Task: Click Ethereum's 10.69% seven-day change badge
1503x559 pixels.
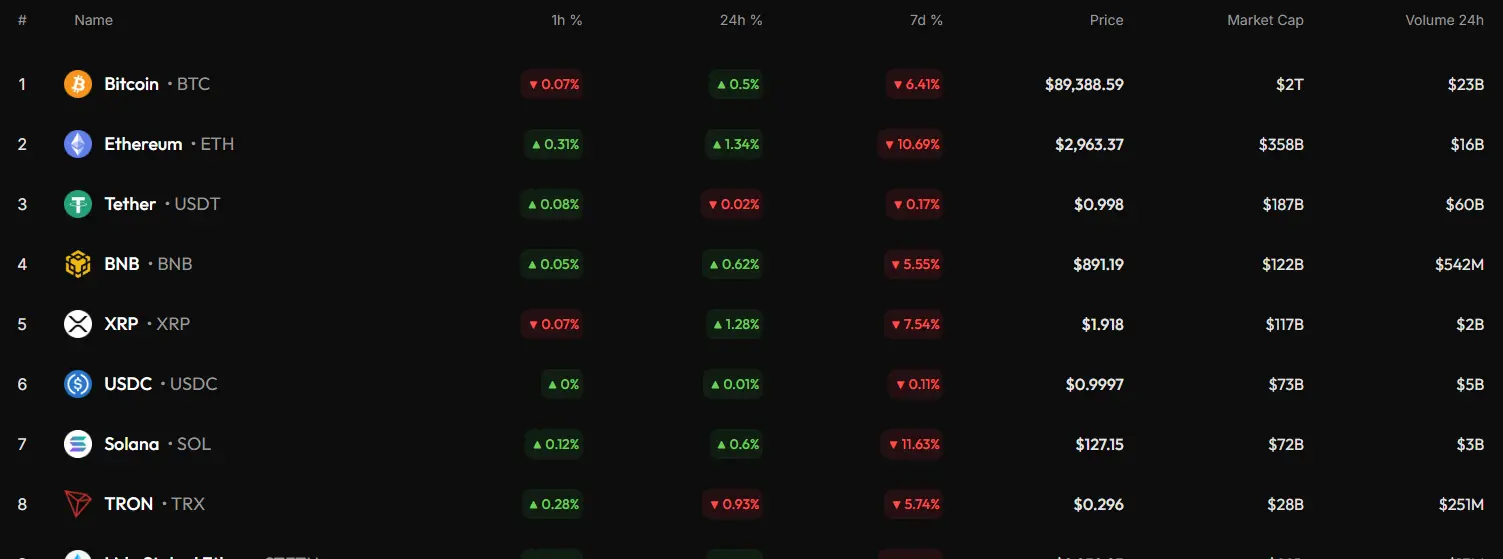Action: pyautogui.click(x=910, y=144)
